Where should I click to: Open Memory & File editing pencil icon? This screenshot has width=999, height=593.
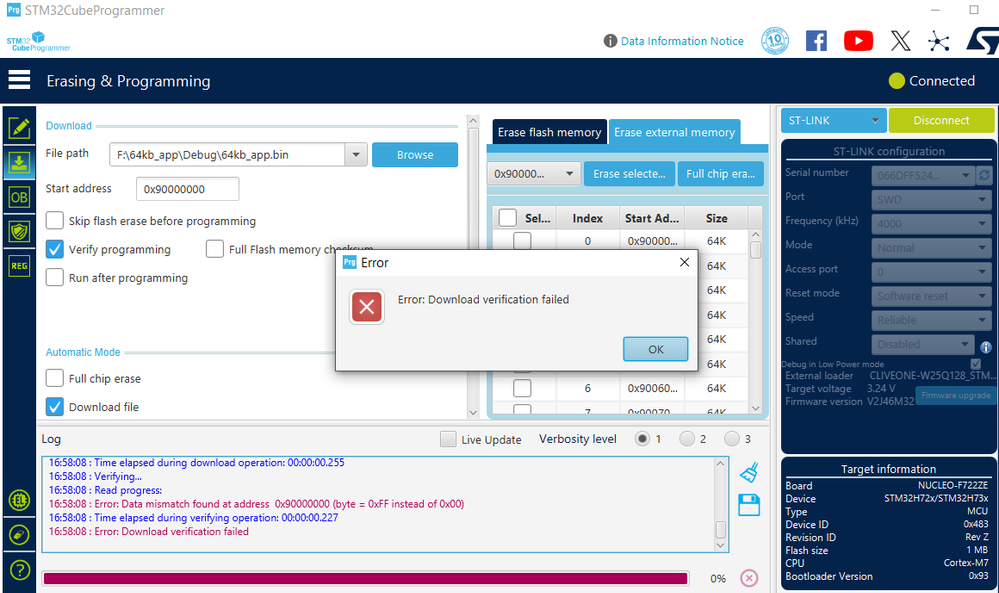click(19, 128)
